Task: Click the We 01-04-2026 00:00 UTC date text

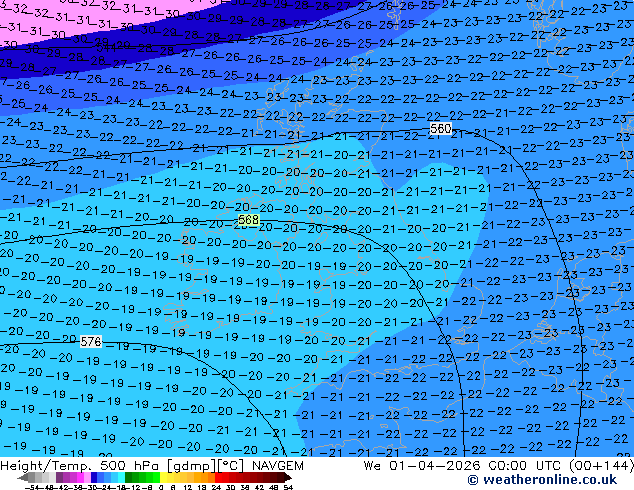Action: tap(463, 466)
